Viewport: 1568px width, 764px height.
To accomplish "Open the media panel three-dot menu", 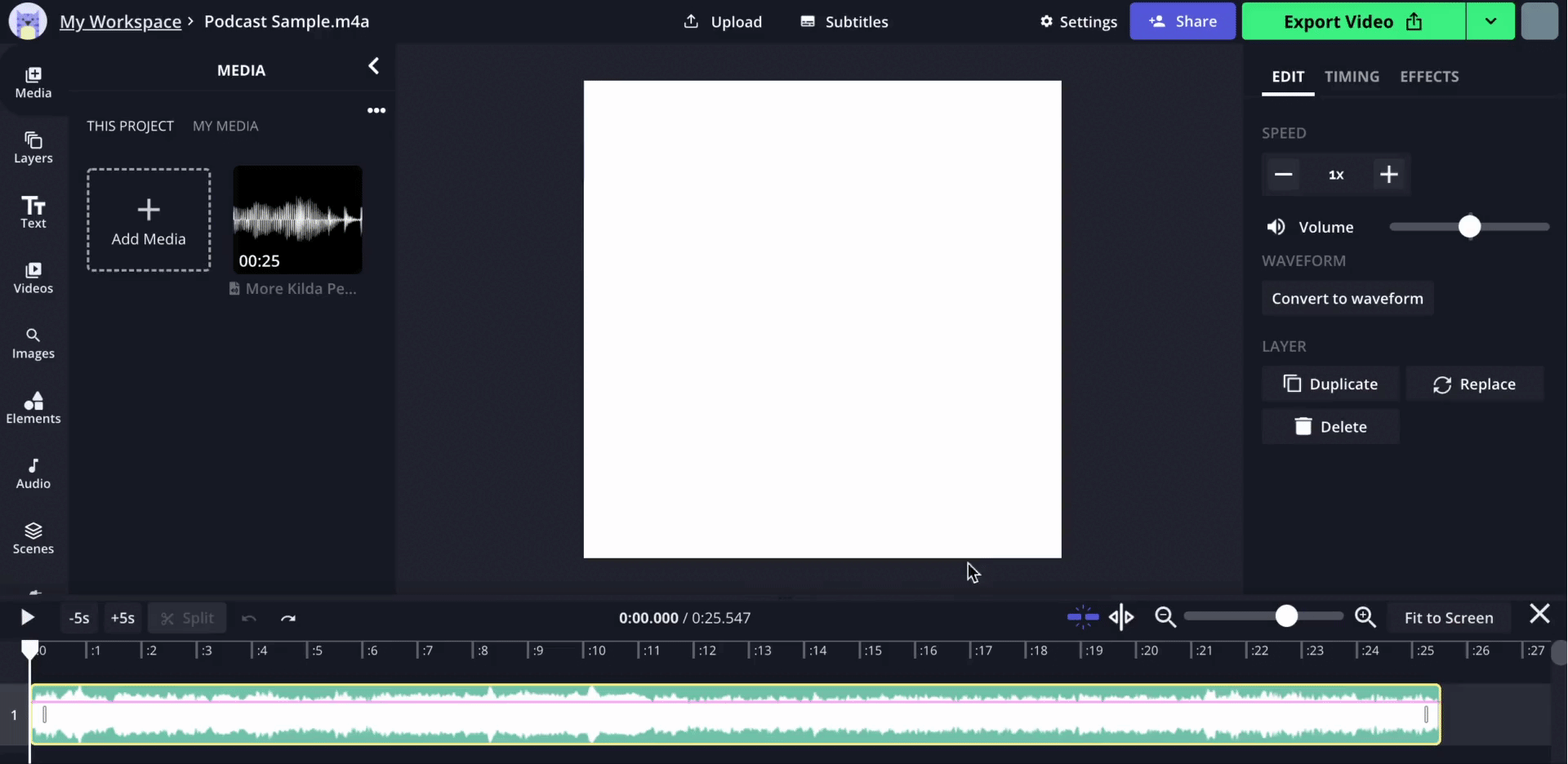I will point(376,110).
